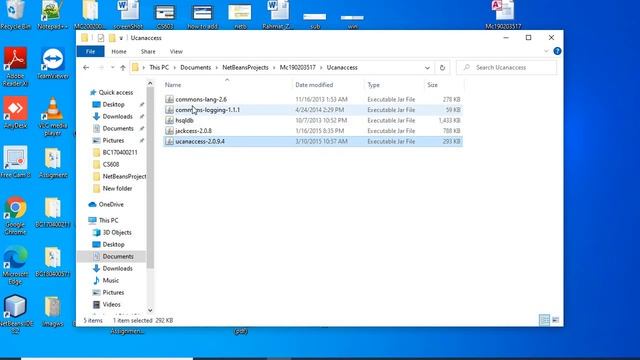Select the commons-lang-2.6 jar file
The width and height of the screenshot is (640, 360).
tap(313, 99)
